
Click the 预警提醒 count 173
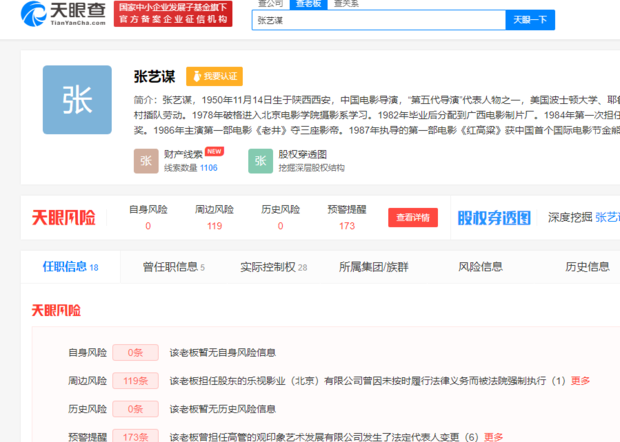tap(347, 226)
